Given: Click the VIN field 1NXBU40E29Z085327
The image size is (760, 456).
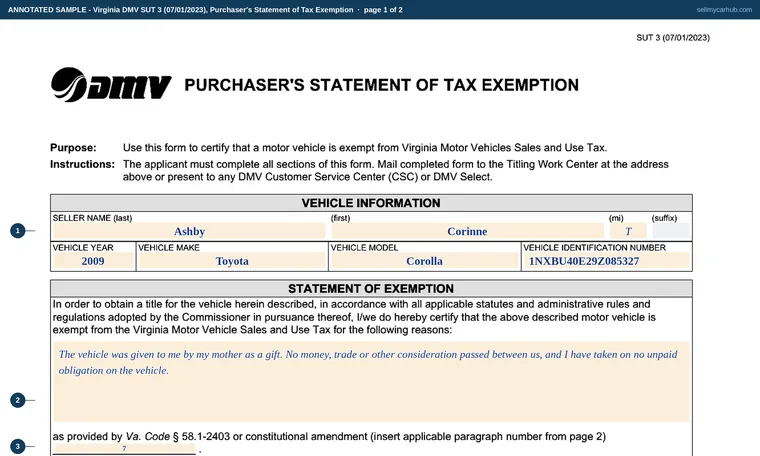Looking at the screenshot, I should click(x=606, y=261).
